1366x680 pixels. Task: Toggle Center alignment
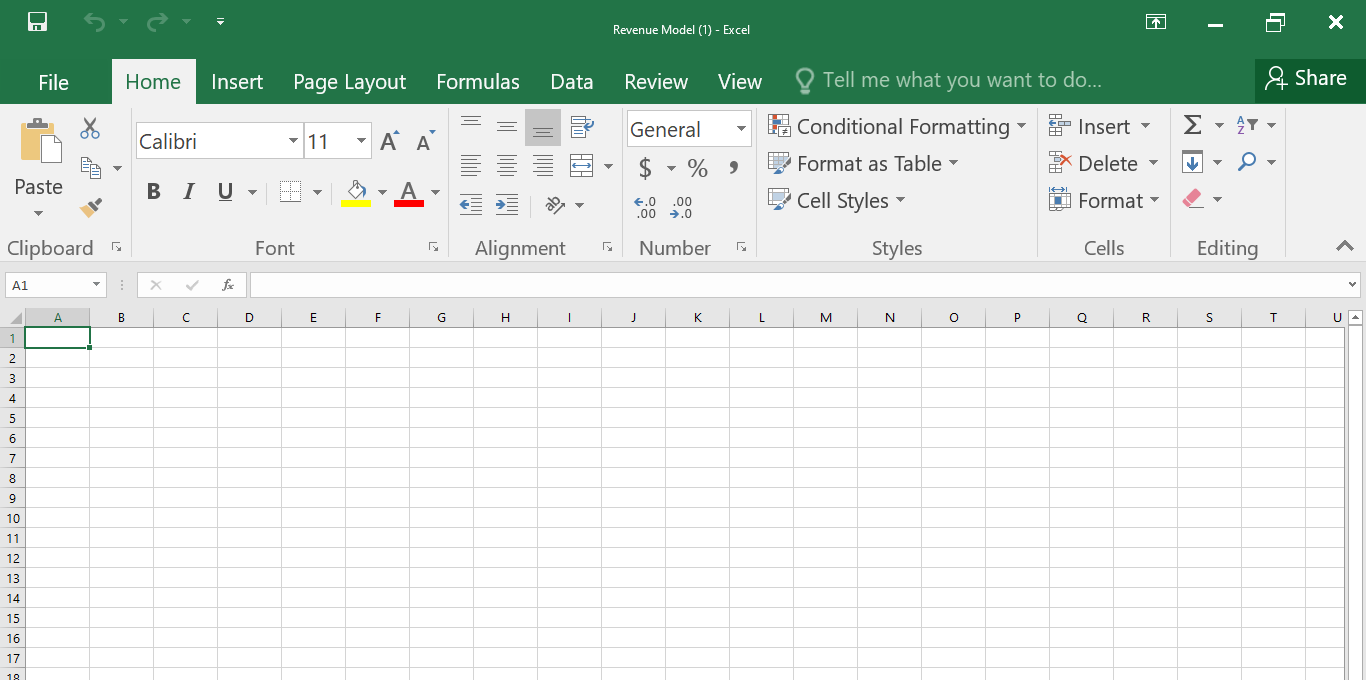tap(507, 166)
